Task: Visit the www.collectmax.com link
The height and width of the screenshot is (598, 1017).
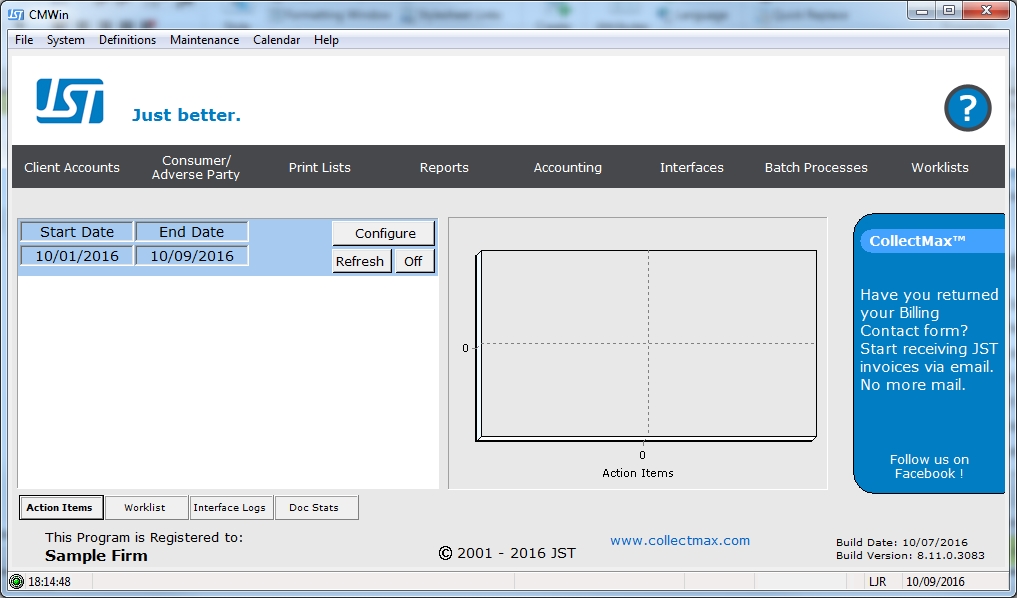Action: (x=680, y=541)
